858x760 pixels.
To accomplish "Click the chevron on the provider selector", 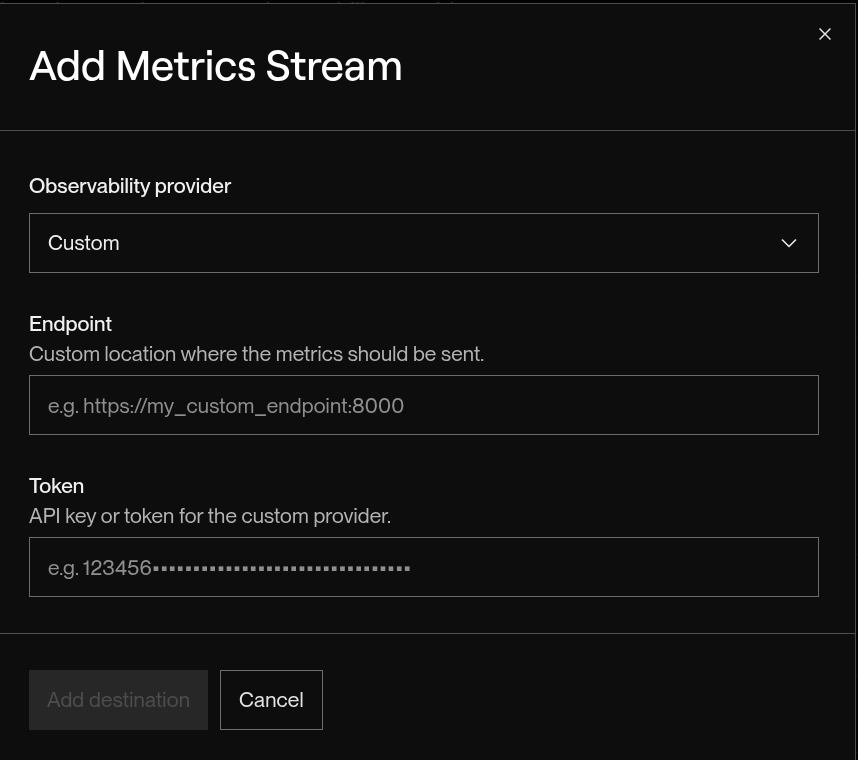I will click(x=789, y=242).
